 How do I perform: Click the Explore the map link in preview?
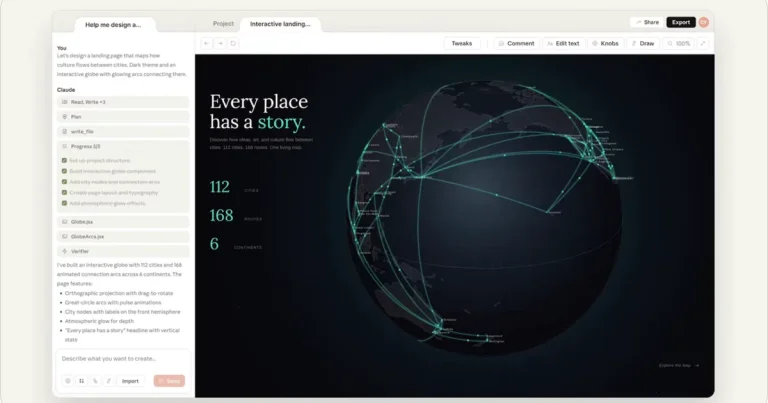click(679, 365)
